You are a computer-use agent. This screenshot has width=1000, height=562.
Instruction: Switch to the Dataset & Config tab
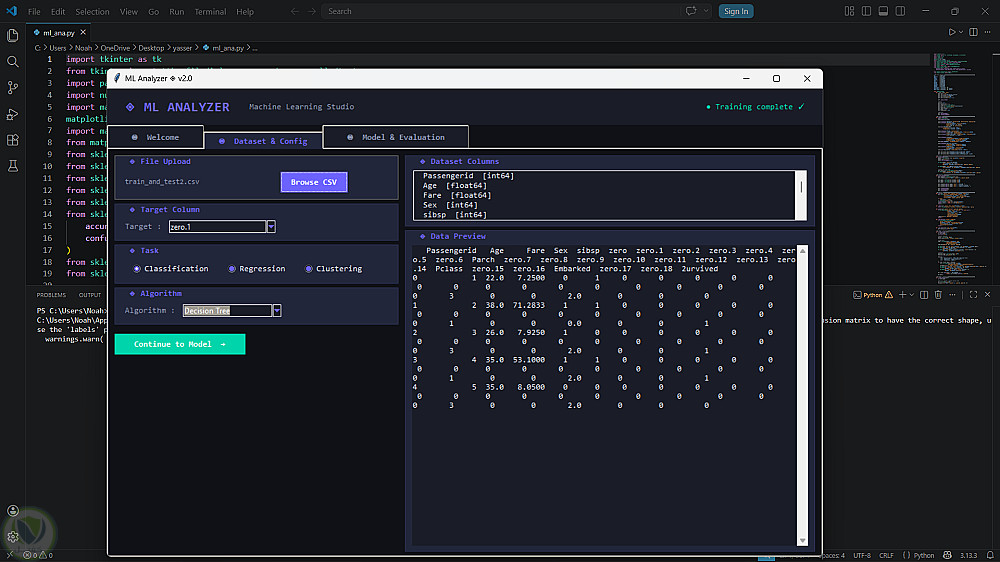(x=263, y=141)
